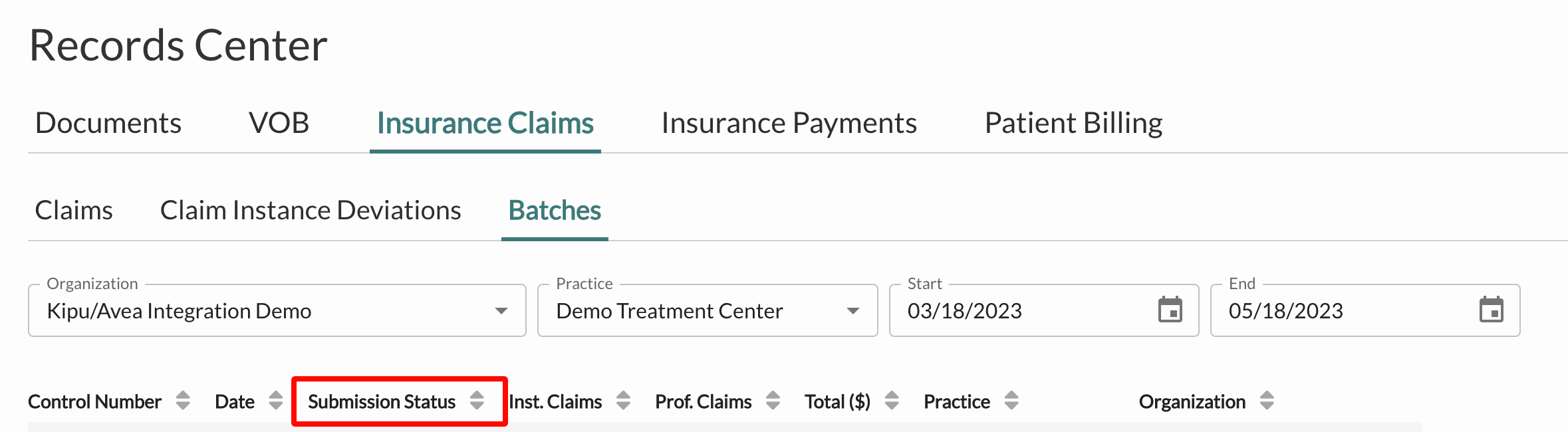Image resolution: width=1568 pixels, height=432 pixels.
Task: Open Claim Instance Deviations sub-tab
Action: coord(311,211)
